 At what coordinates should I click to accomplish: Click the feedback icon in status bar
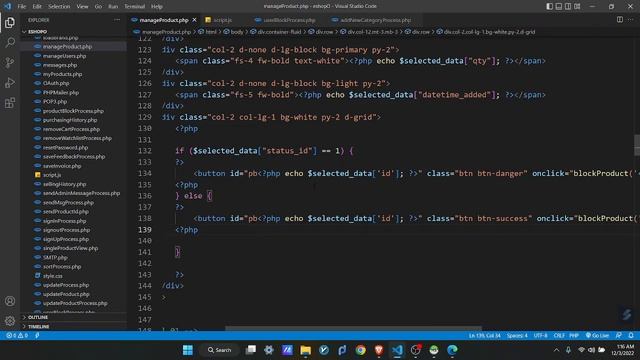(x=619, y=336)
